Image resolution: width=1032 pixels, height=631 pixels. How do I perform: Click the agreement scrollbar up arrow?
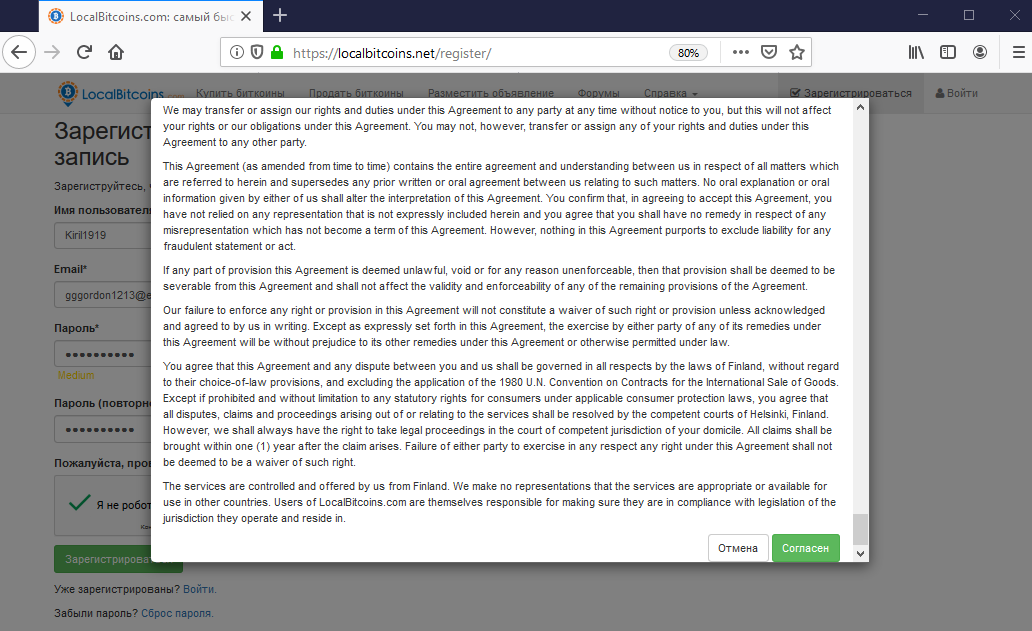(x=860, y=107)
